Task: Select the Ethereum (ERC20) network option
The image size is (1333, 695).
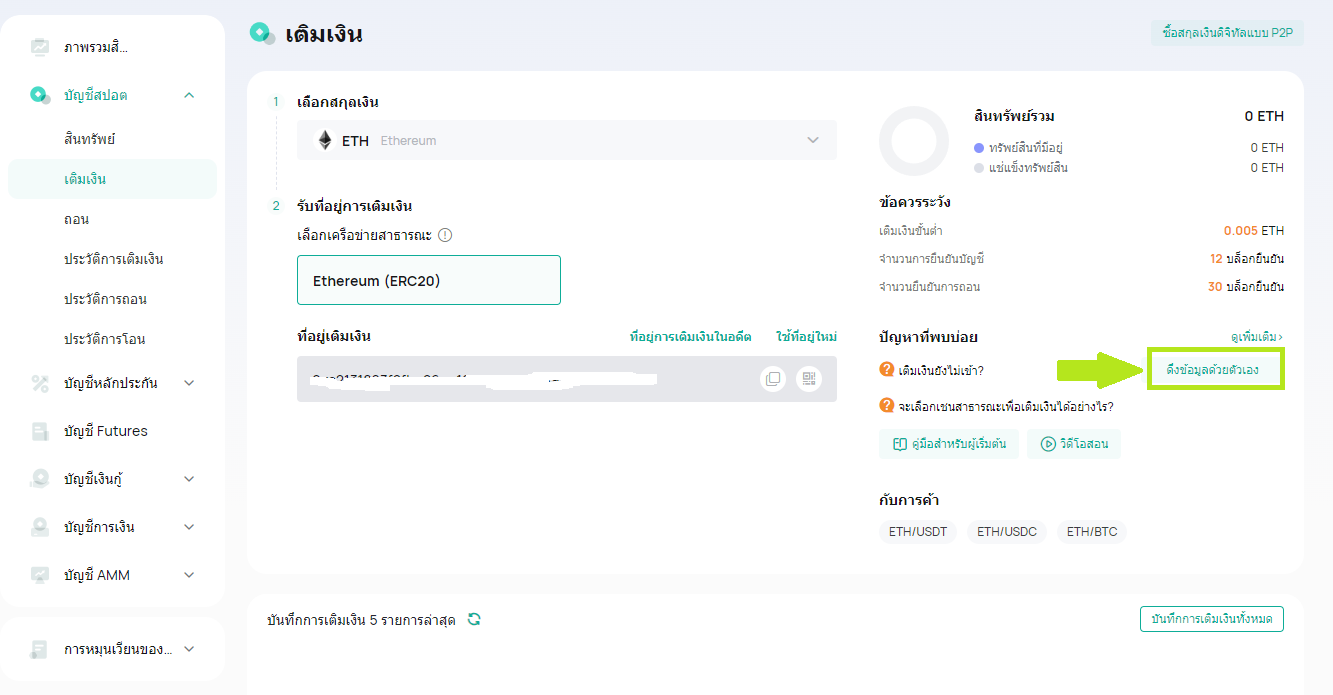Action: (x=428, y=280)
